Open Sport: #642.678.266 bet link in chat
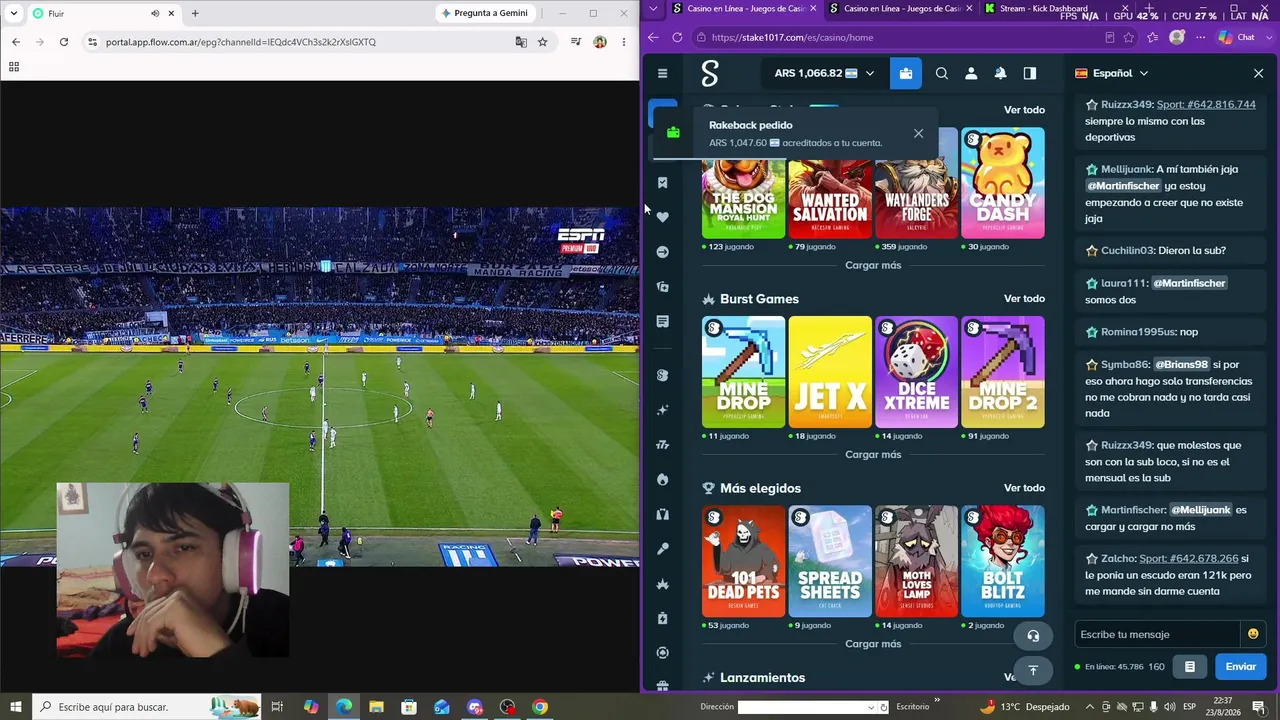The height and width of the screenshot is (720, 1280). pos(1189,558)
